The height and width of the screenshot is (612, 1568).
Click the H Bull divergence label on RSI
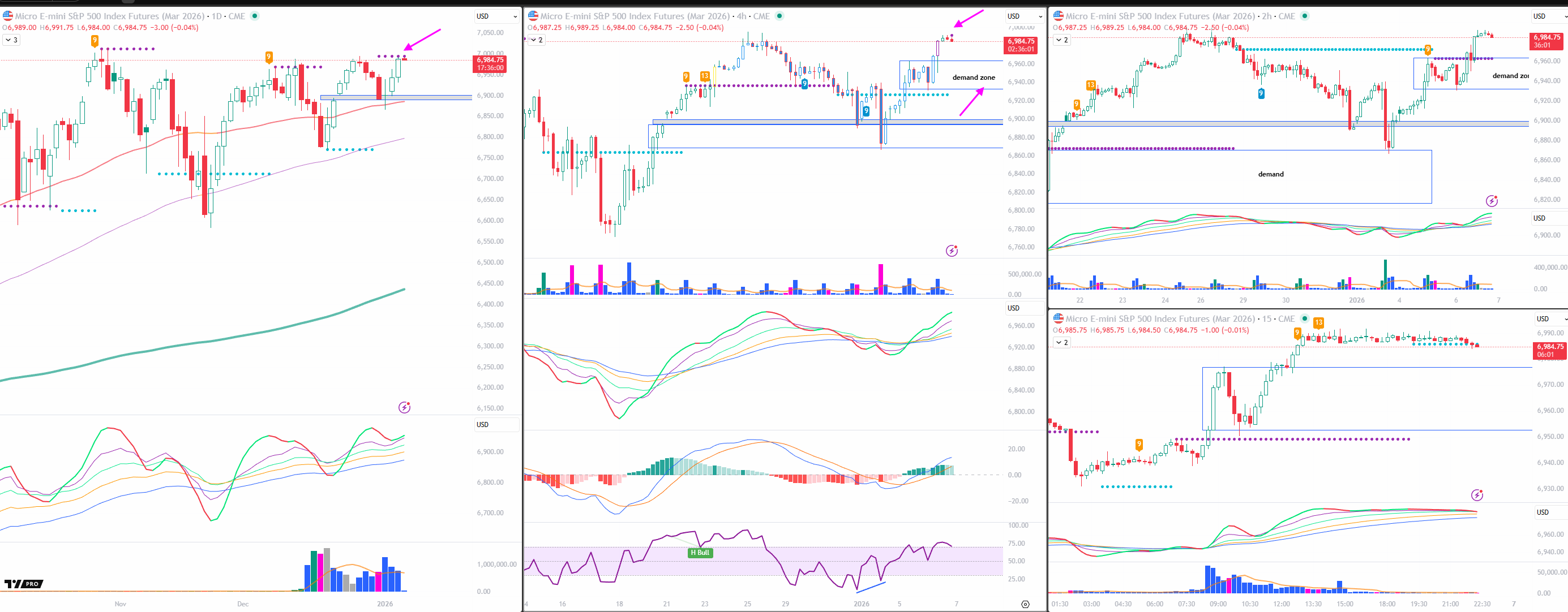click(700, 553)
